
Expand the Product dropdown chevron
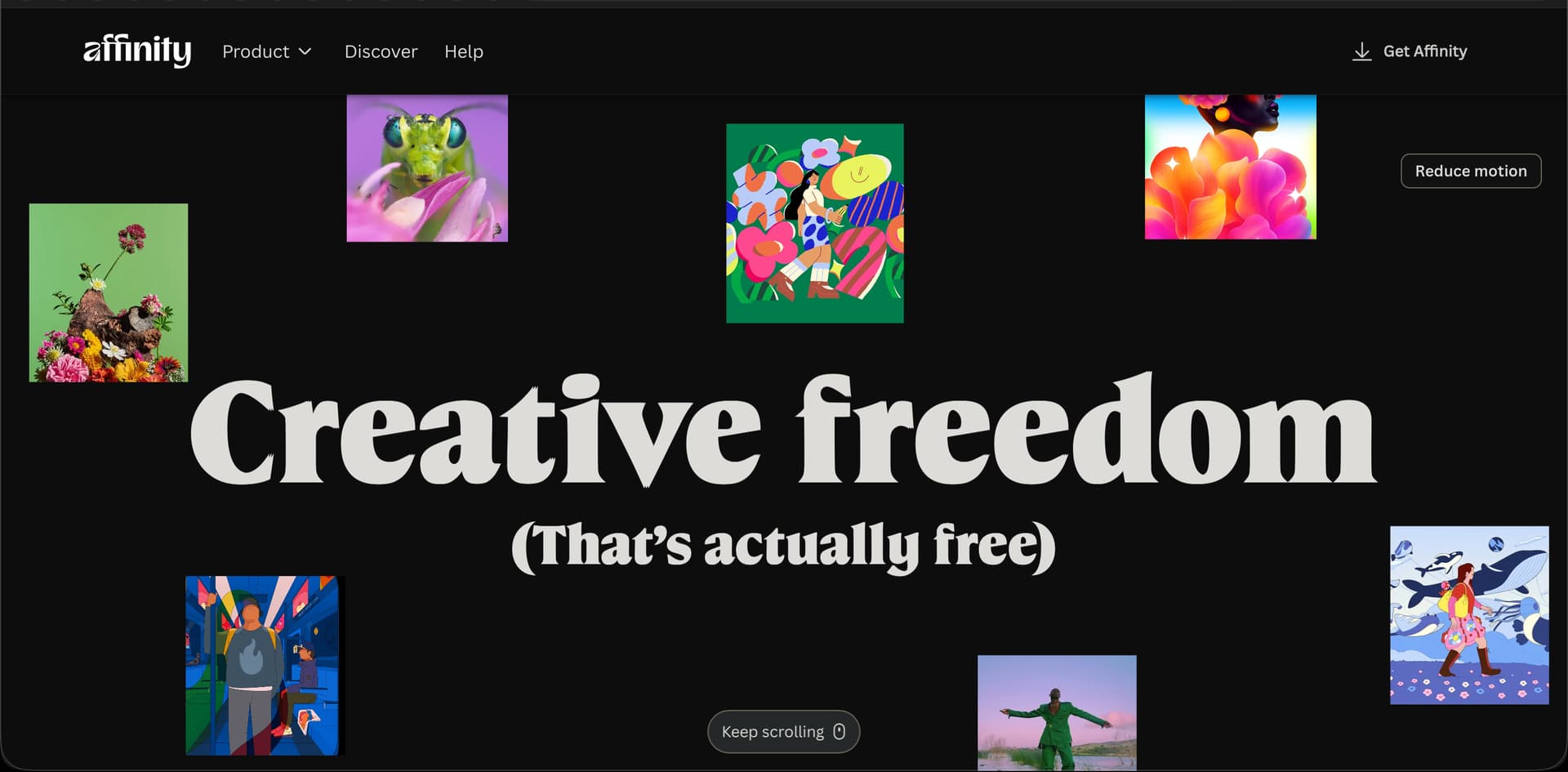tap(305, 51)
